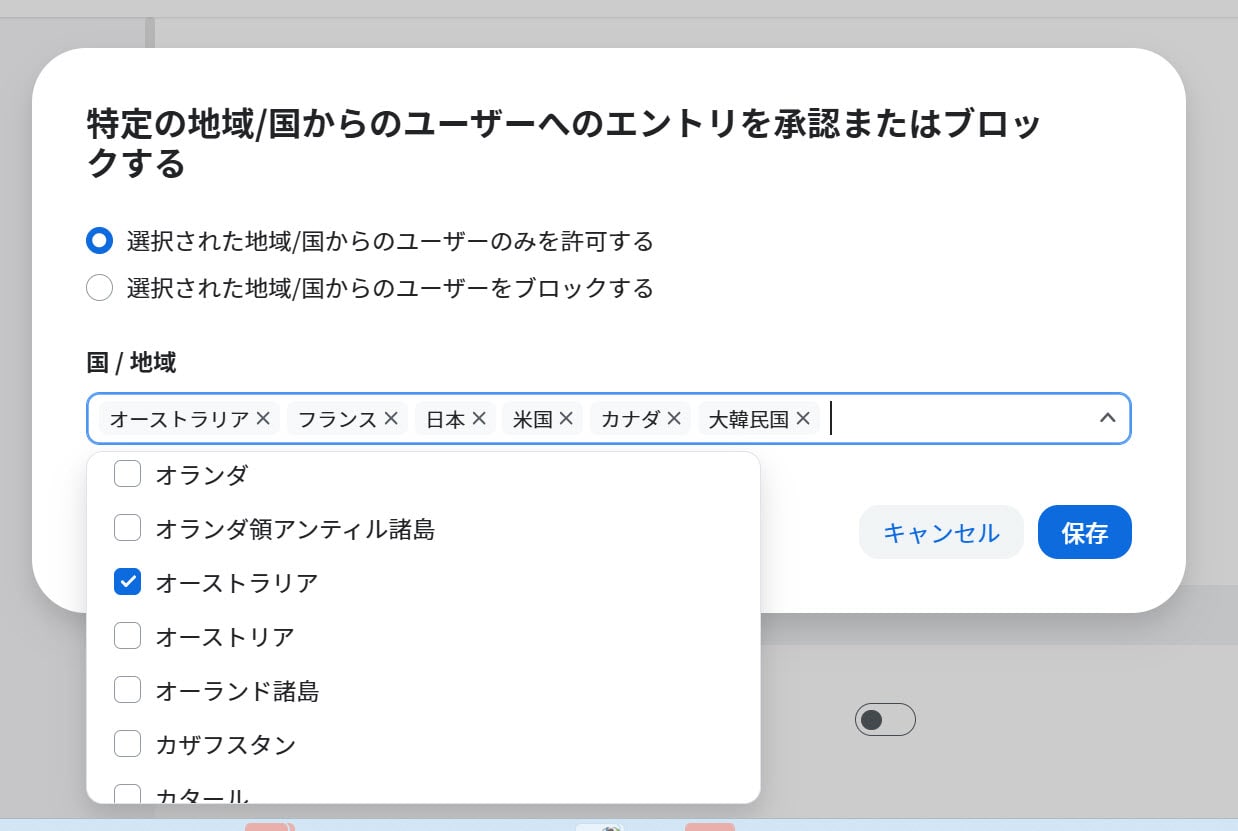Screen dimensions: 1238x831
Task: Check the カザフスタン checkbox
Action: 127,744
